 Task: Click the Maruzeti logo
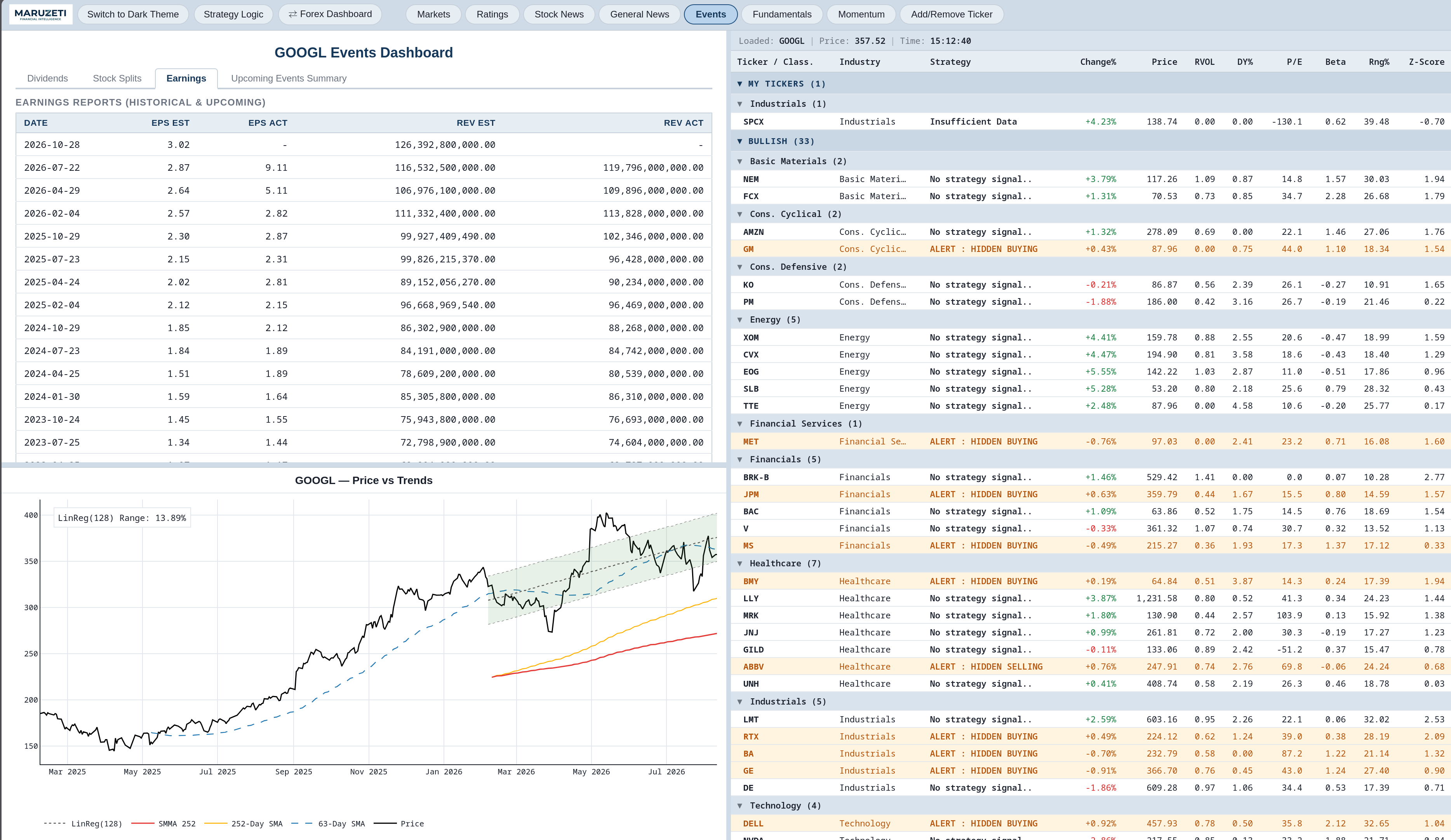[40, 14]
